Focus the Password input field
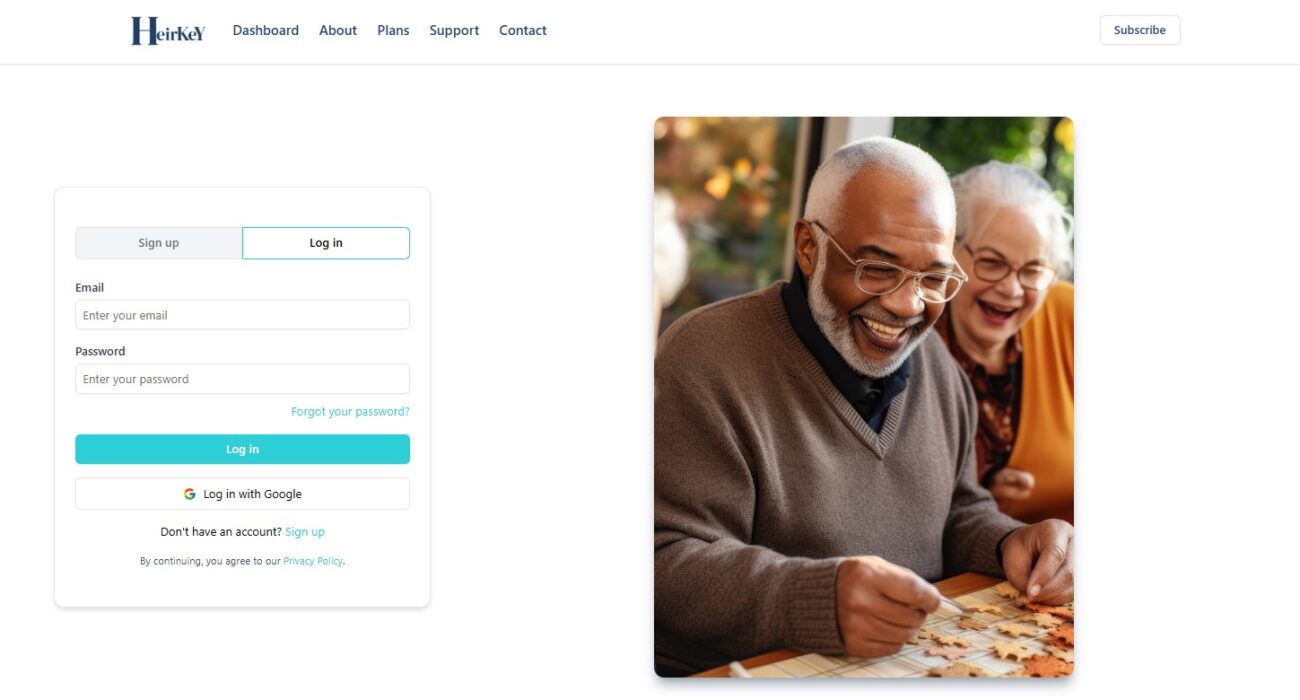The width and height of the screenshot is (1300, 700). click(242, 379)
